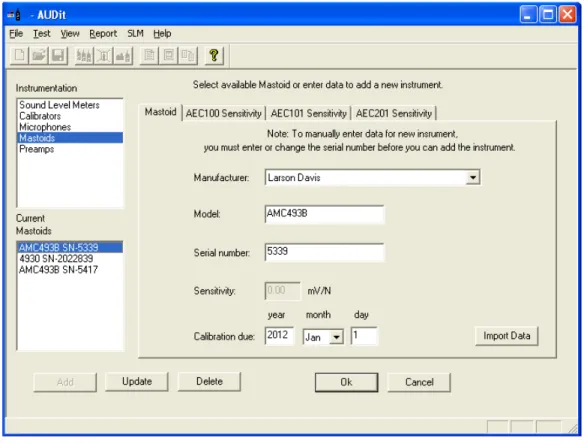Click the Save floppy disk icon

click(58, 56)
